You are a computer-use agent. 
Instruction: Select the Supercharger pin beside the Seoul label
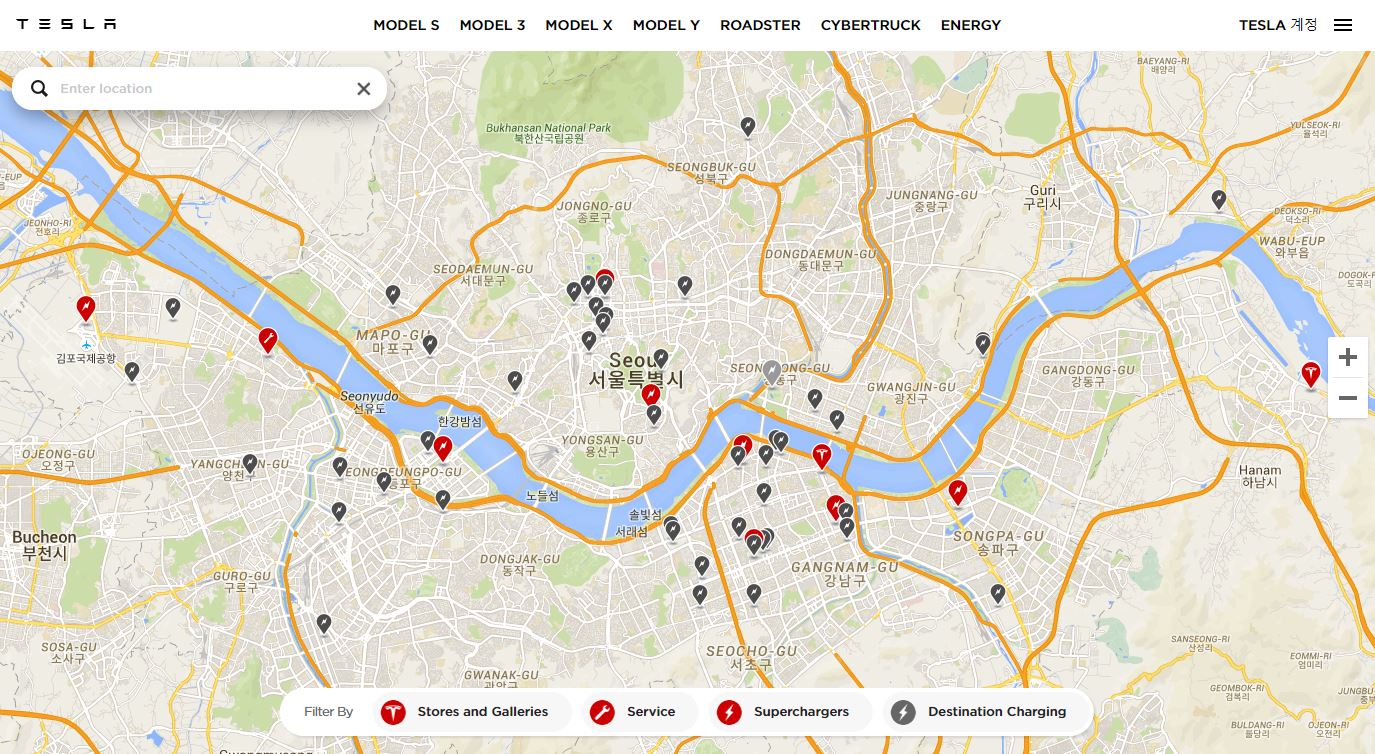651,396
